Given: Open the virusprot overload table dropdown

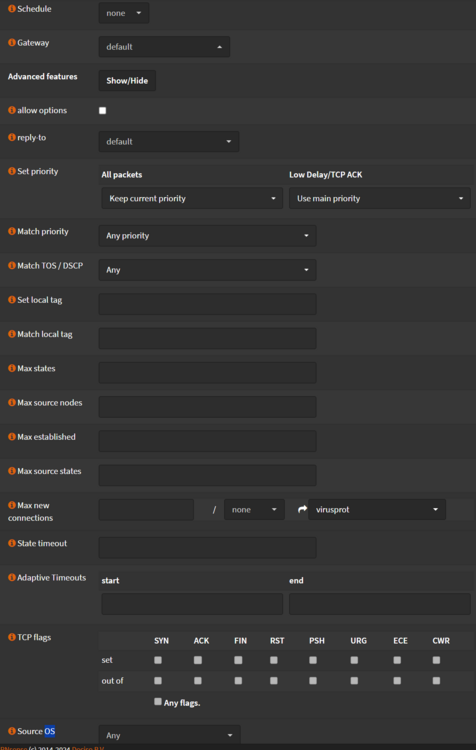Looking at the screenshot, I should [377, 510].
